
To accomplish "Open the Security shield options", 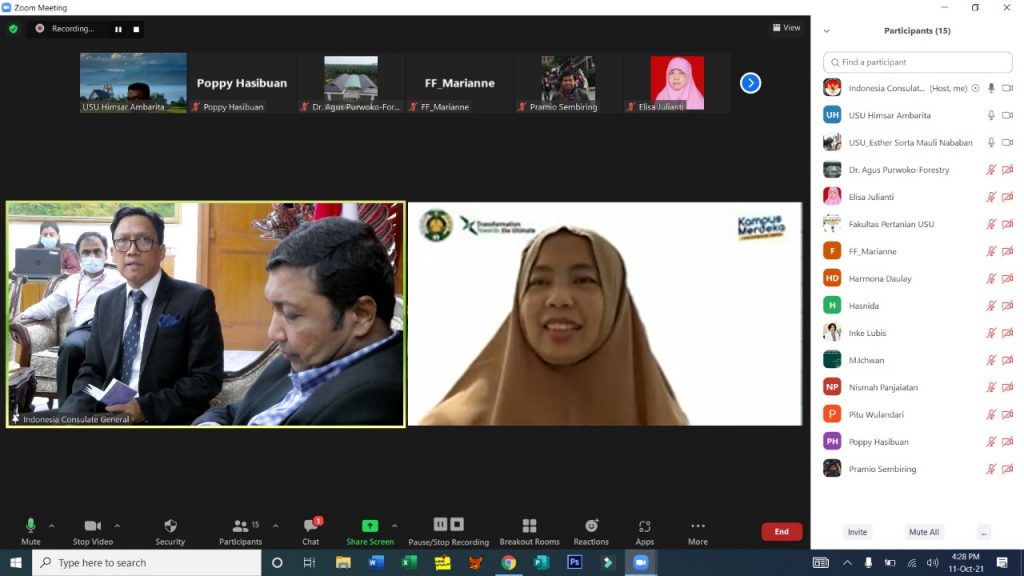I will (170, 526).
